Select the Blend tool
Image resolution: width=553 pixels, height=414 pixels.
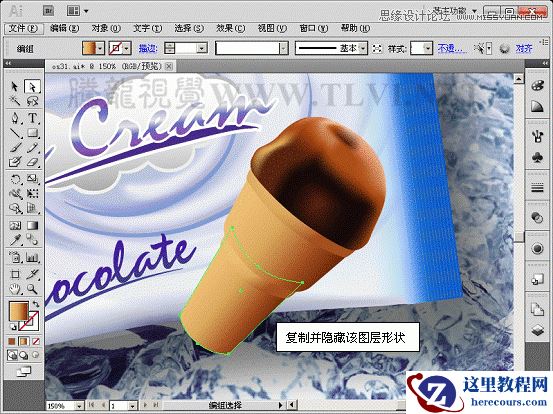32,240
